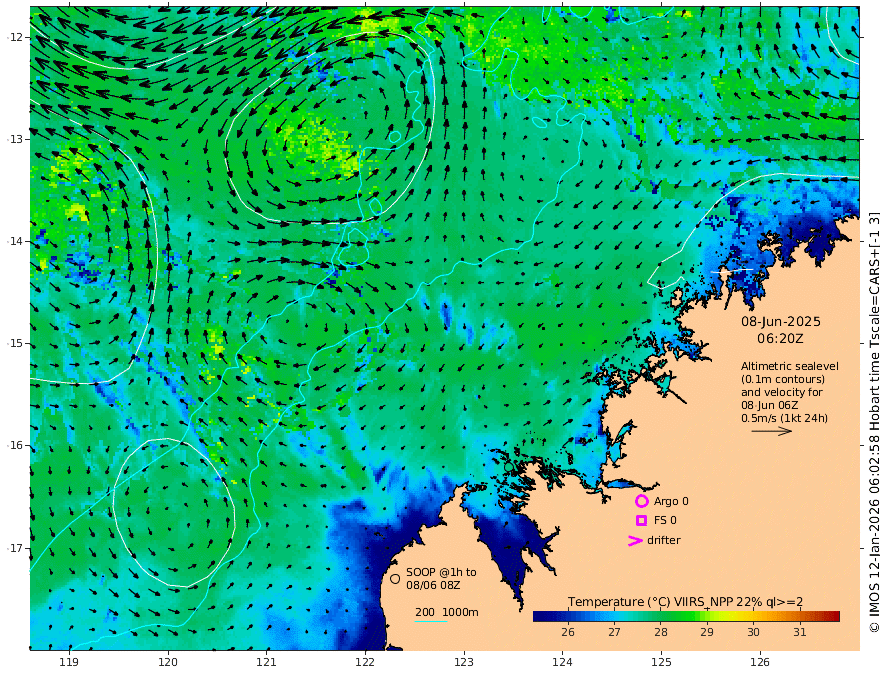Image resolution: width=880 pixels, height=680 pixels.
Task: Click the cyan 200m depth contour legend line
Action: (x=431, y=621)
